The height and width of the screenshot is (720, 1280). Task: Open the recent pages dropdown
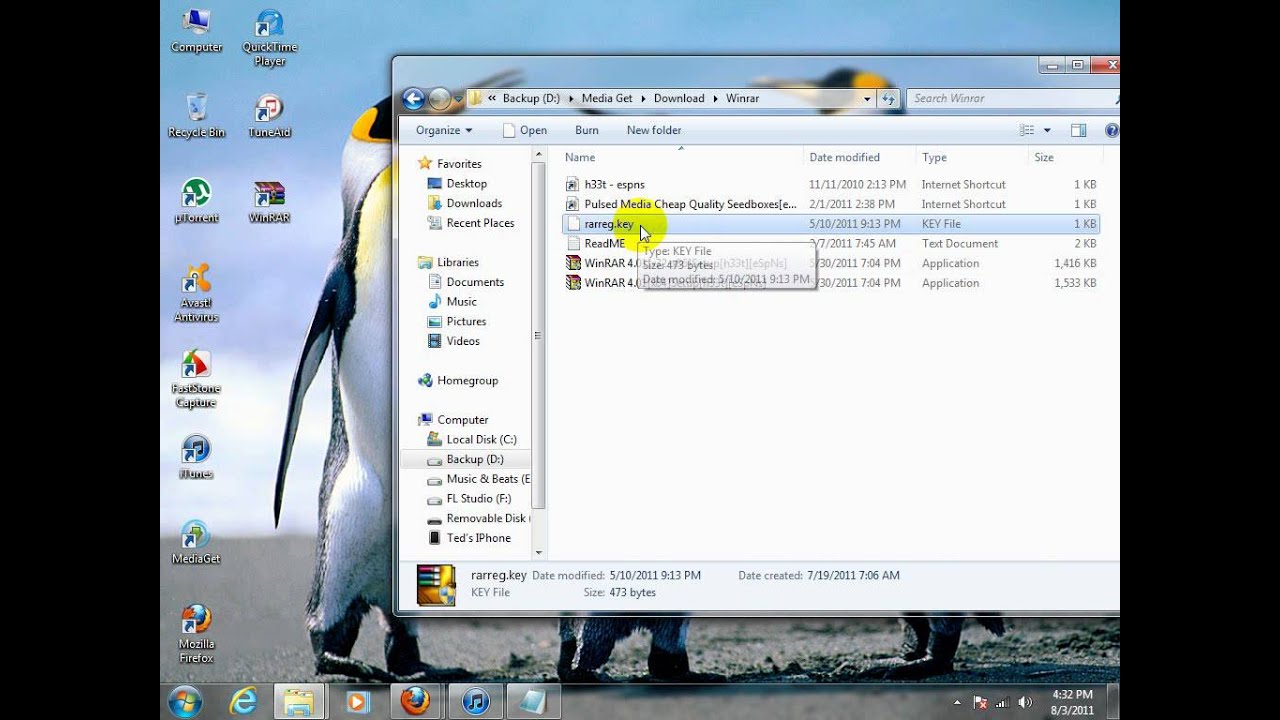(458, 99)
